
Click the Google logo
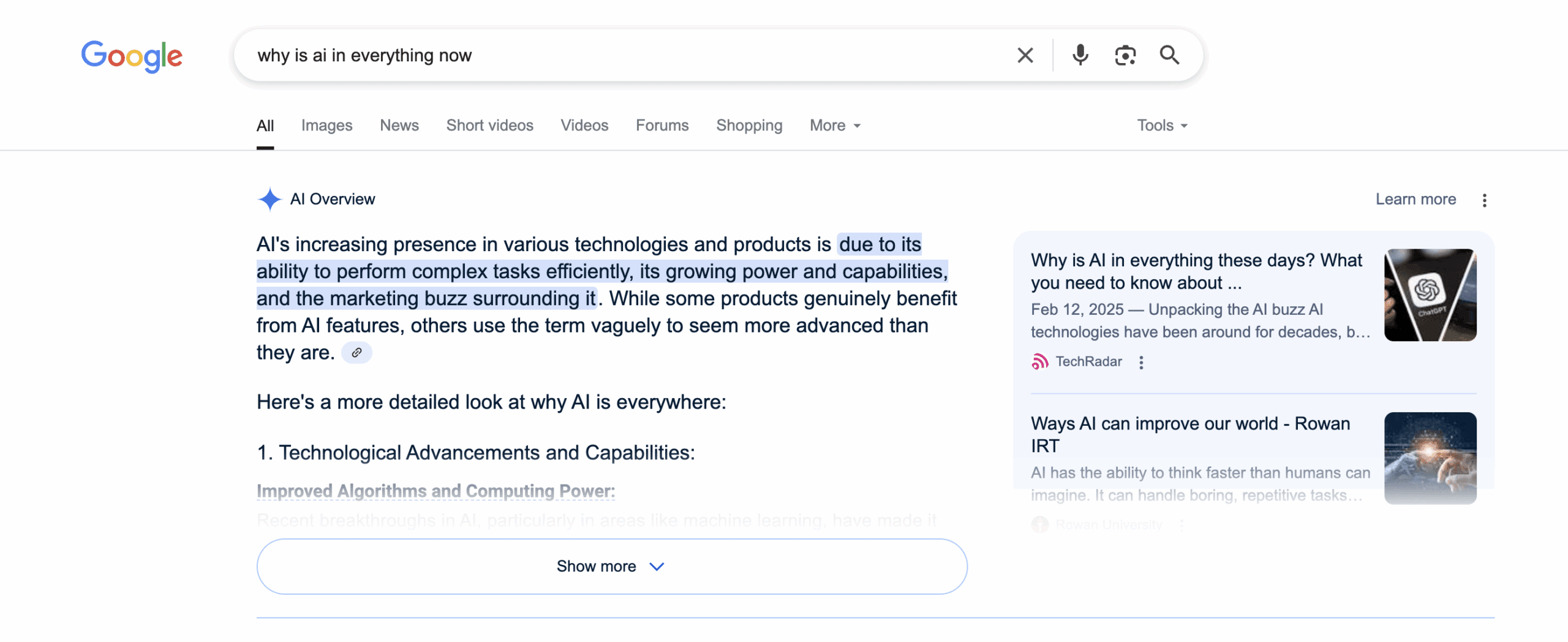click(132, 56)
